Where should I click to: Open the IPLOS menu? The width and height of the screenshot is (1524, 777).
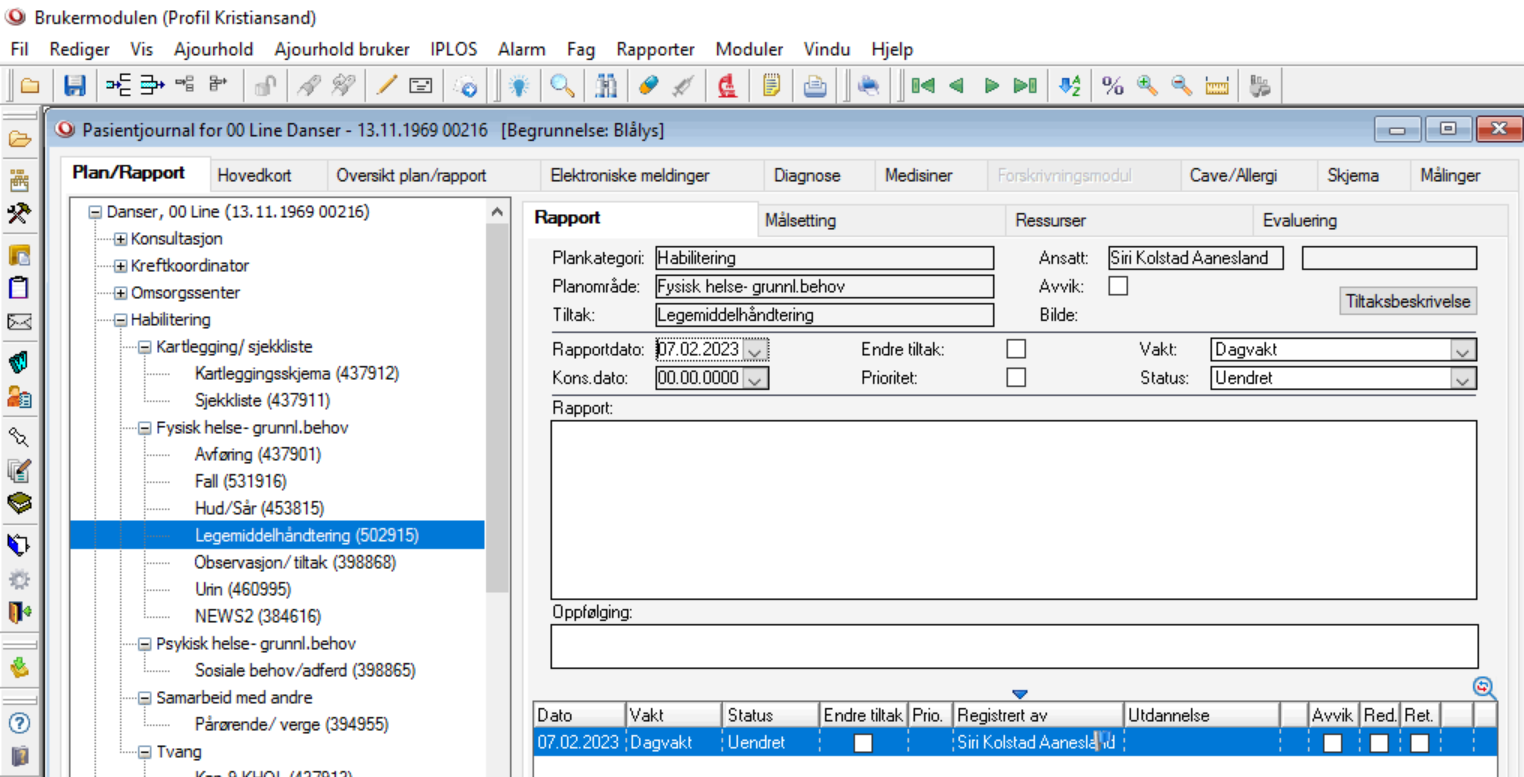point(454,49)
